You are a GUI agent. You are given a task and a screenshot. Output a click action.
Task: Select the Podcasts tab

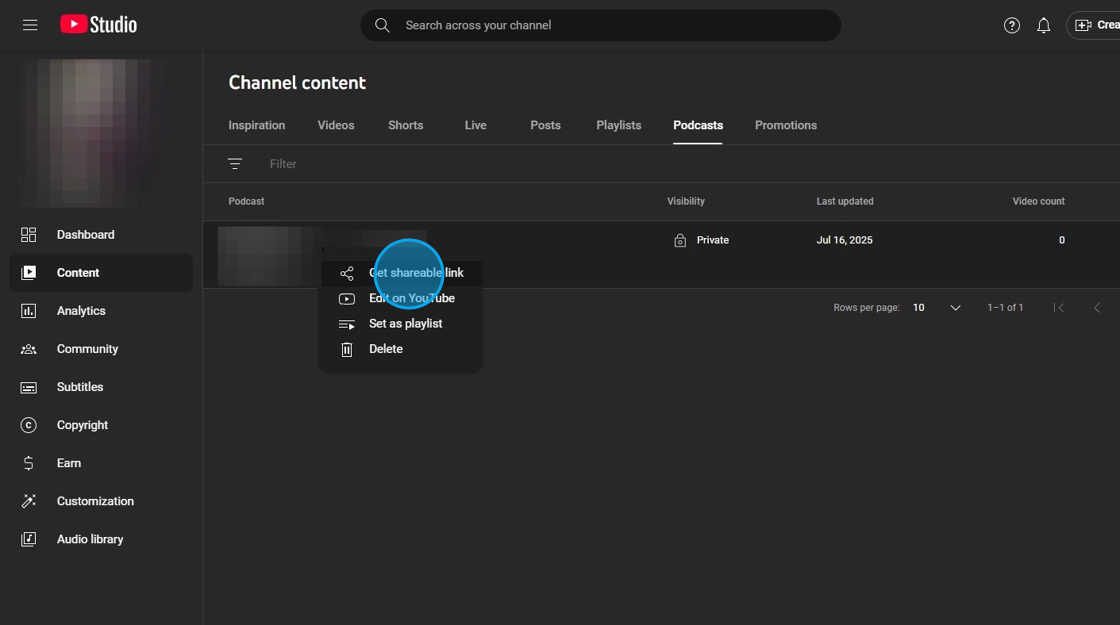698,125
